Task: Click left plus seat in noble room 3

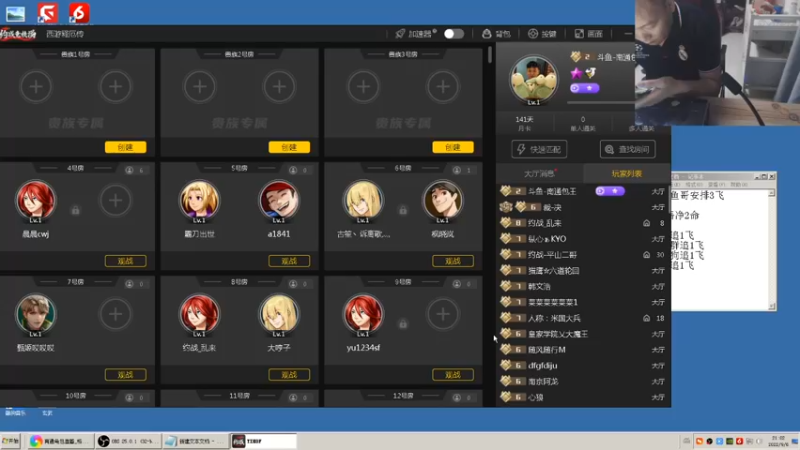Action: click(x=363, y=87)
